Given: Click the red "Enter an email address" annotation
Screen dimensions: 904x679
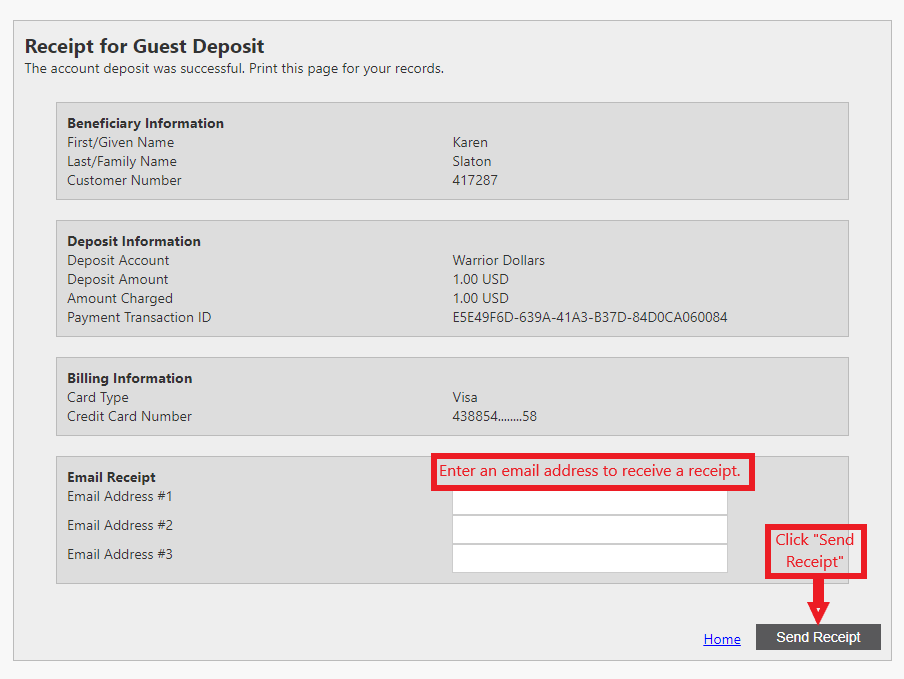Looking at the screenshot, I should (x=591, y=471).
